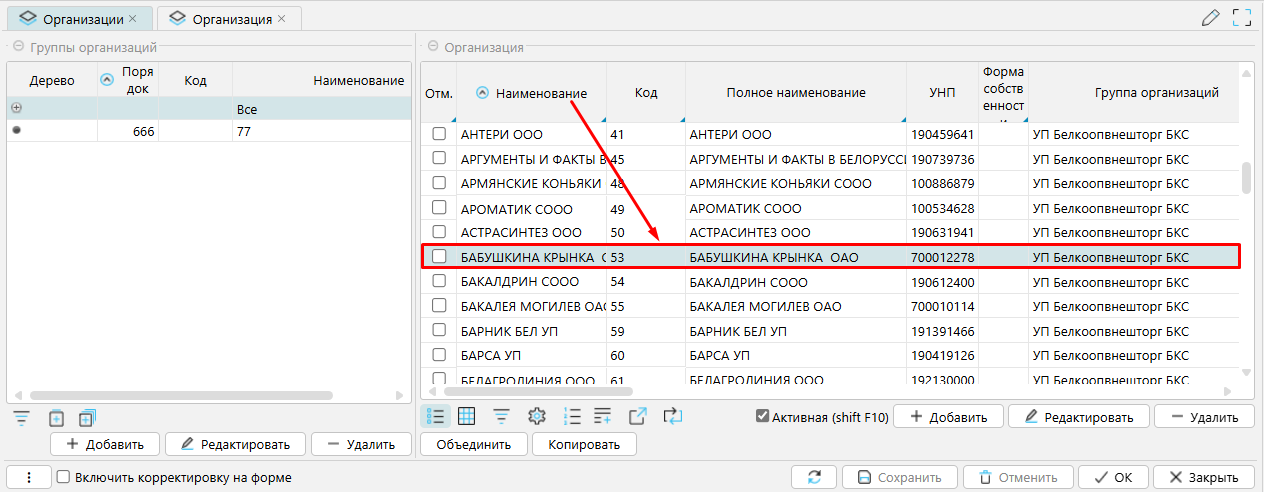This screenshot has width=1264, height=492.
Task: Click filter icon under Группы организаций
Action: tap(21, 418)
